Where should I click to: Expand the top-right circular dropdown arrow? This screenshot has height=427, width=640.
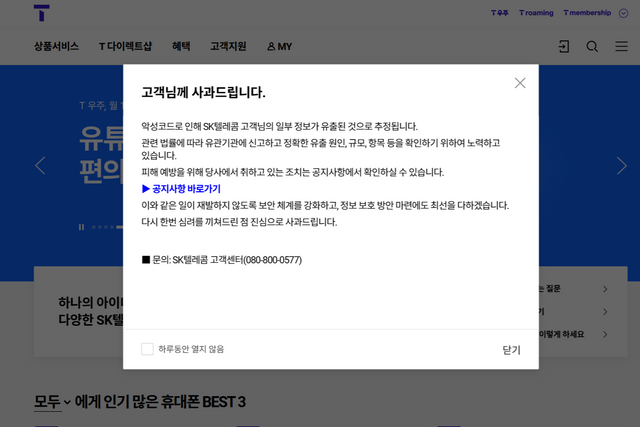(623, 13)
